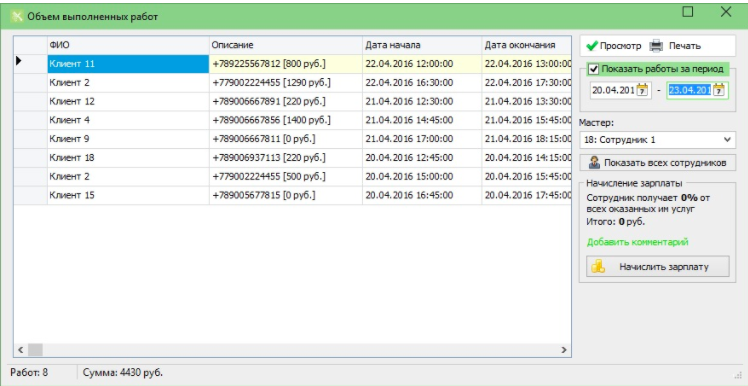Sort by the Дата окончания column header
Viewport: 748px width, 386px height.
click(527, 45)
